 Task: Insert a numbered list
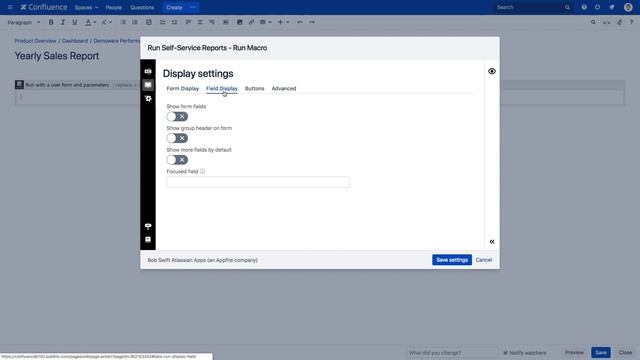pyautogui.click(x=135, y=22)
